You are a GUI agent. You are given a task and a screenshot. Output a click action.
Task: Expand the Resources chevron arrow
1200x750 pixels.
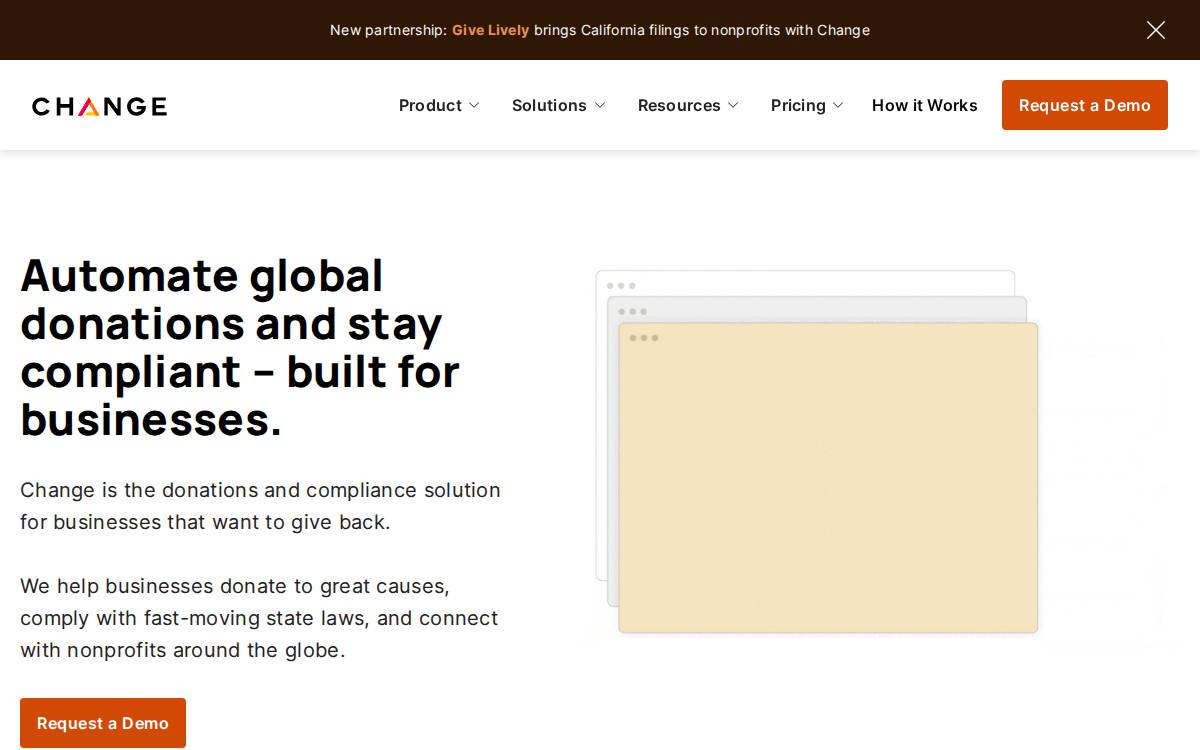733,105
